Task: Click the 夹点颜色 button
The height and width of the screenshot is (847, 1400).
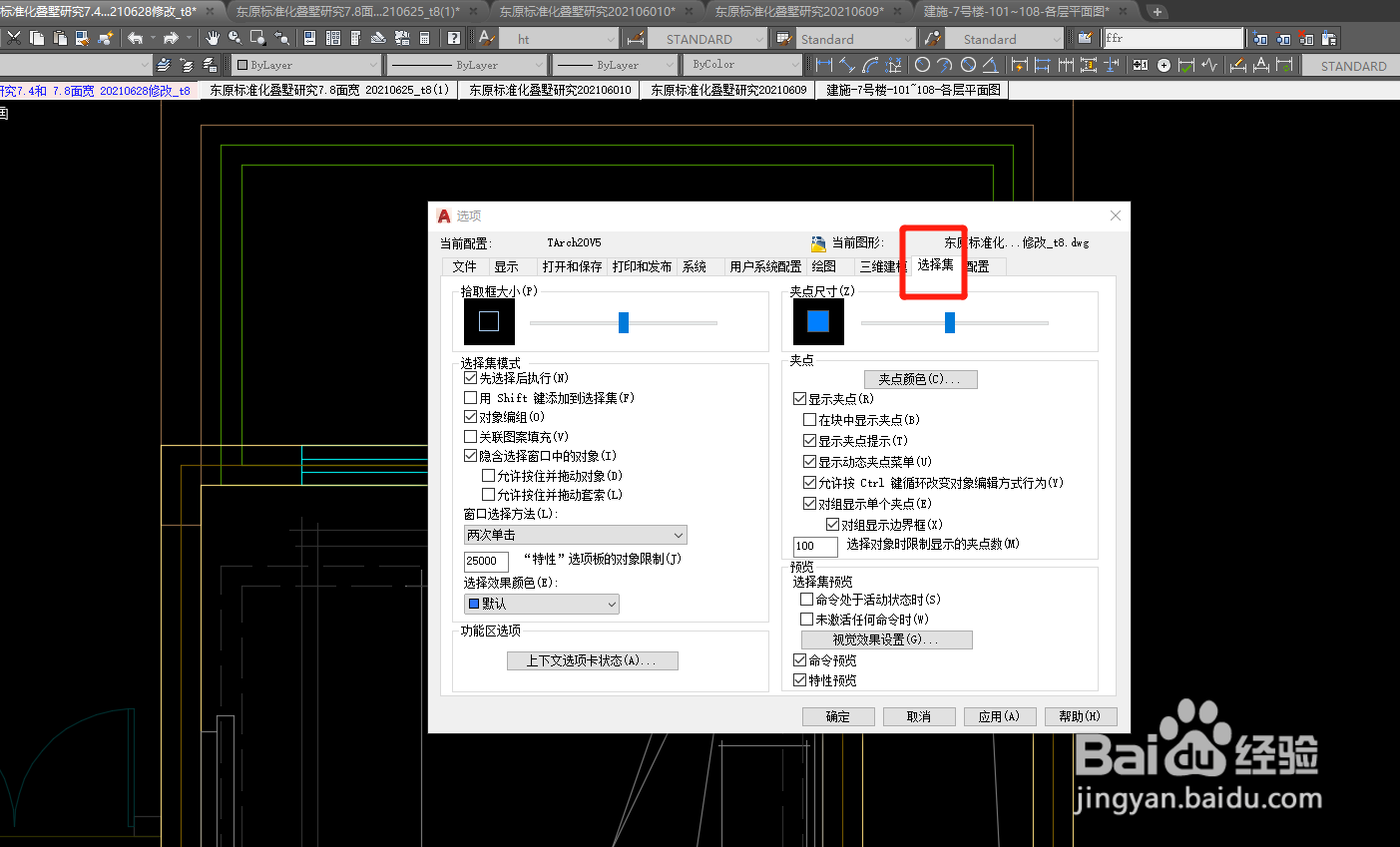Action: point(919,379)
